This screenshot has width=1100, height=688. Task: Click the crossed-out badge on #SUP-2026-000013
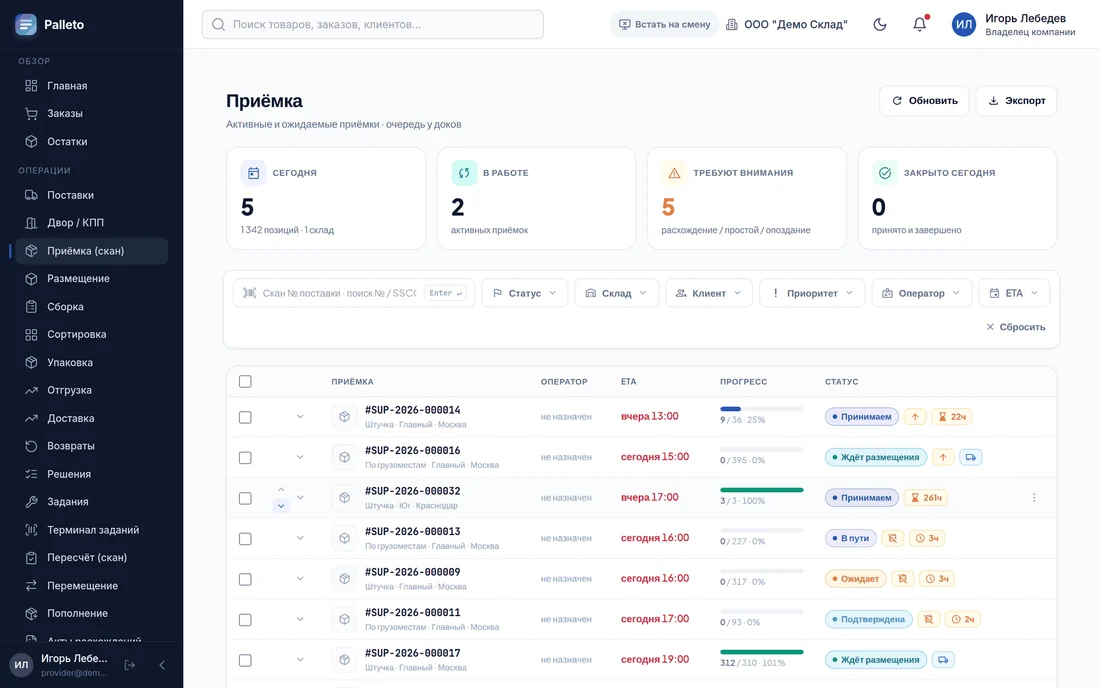pyautogui.click(x=892, y=539)
